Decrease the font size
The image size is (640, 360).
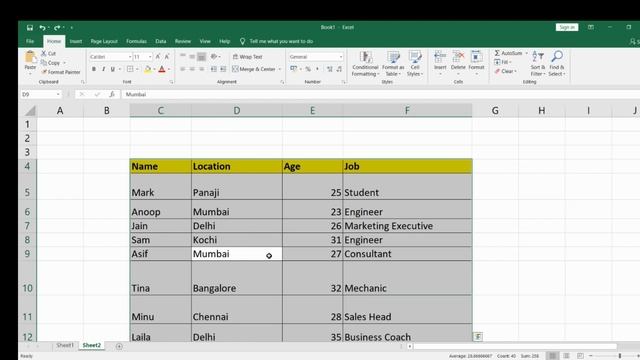coord(167,57)
